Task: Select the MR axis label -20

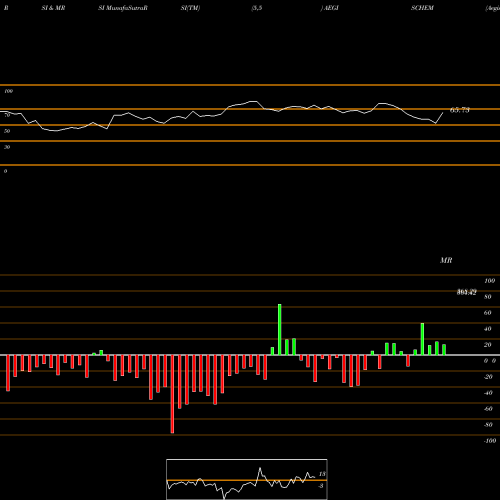Action: click(x=488, y=377)
